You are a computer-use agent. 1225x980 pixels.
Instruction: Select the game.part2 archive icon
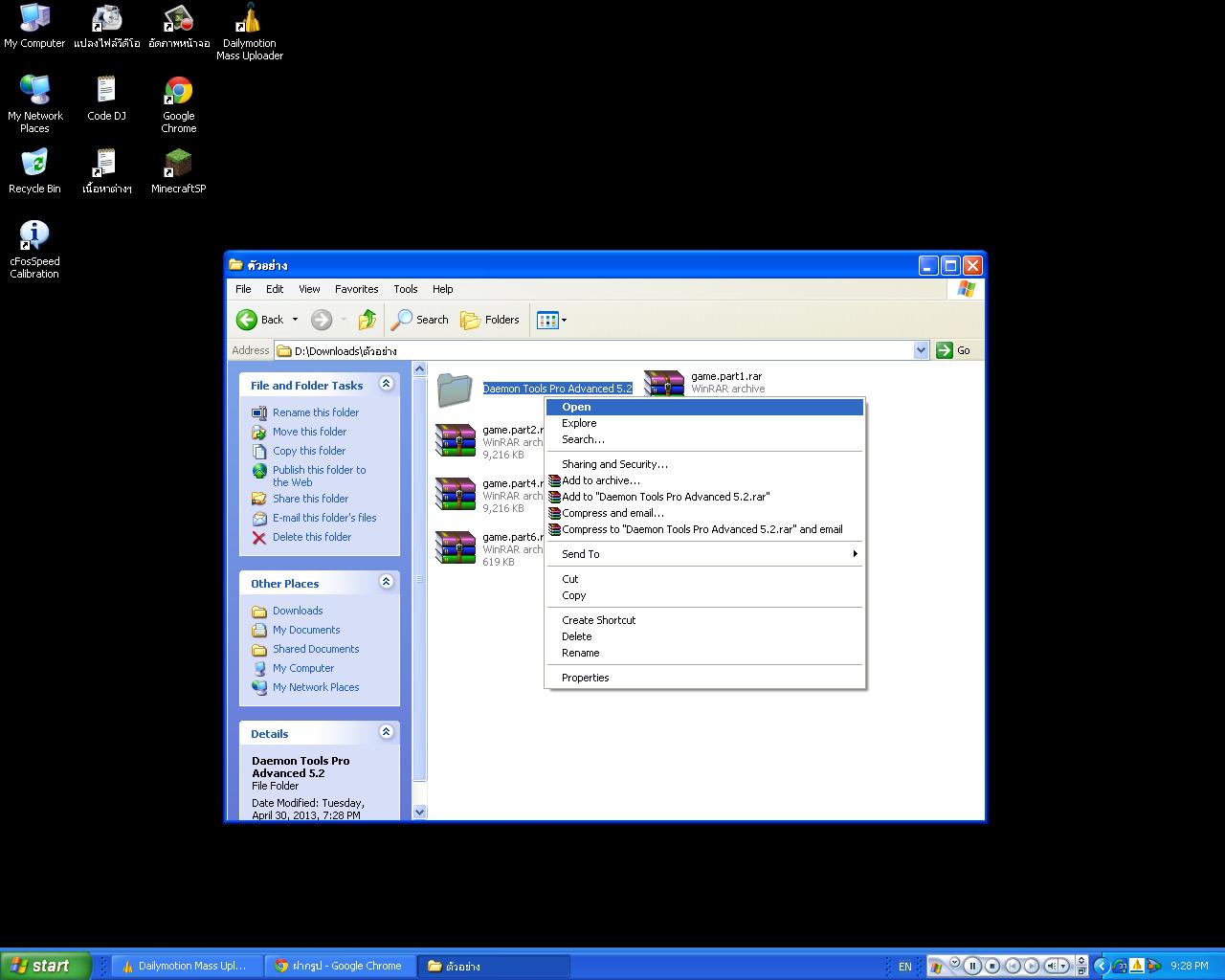click(x=455, y=441)
